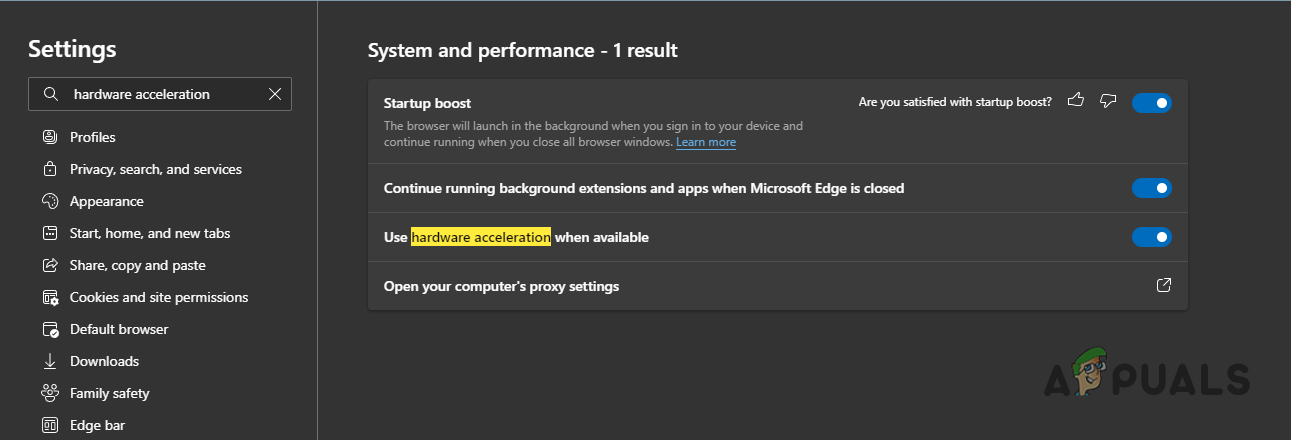Click the thumbs up feedback icon

(1076, 101)
